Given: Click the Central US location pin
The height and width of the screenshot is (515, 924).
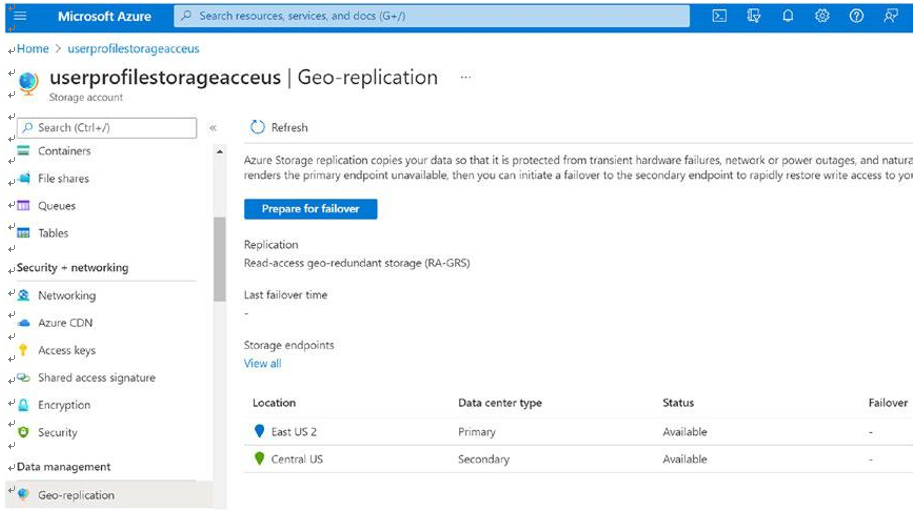Looking at the screenshot, I should [259, 458].
